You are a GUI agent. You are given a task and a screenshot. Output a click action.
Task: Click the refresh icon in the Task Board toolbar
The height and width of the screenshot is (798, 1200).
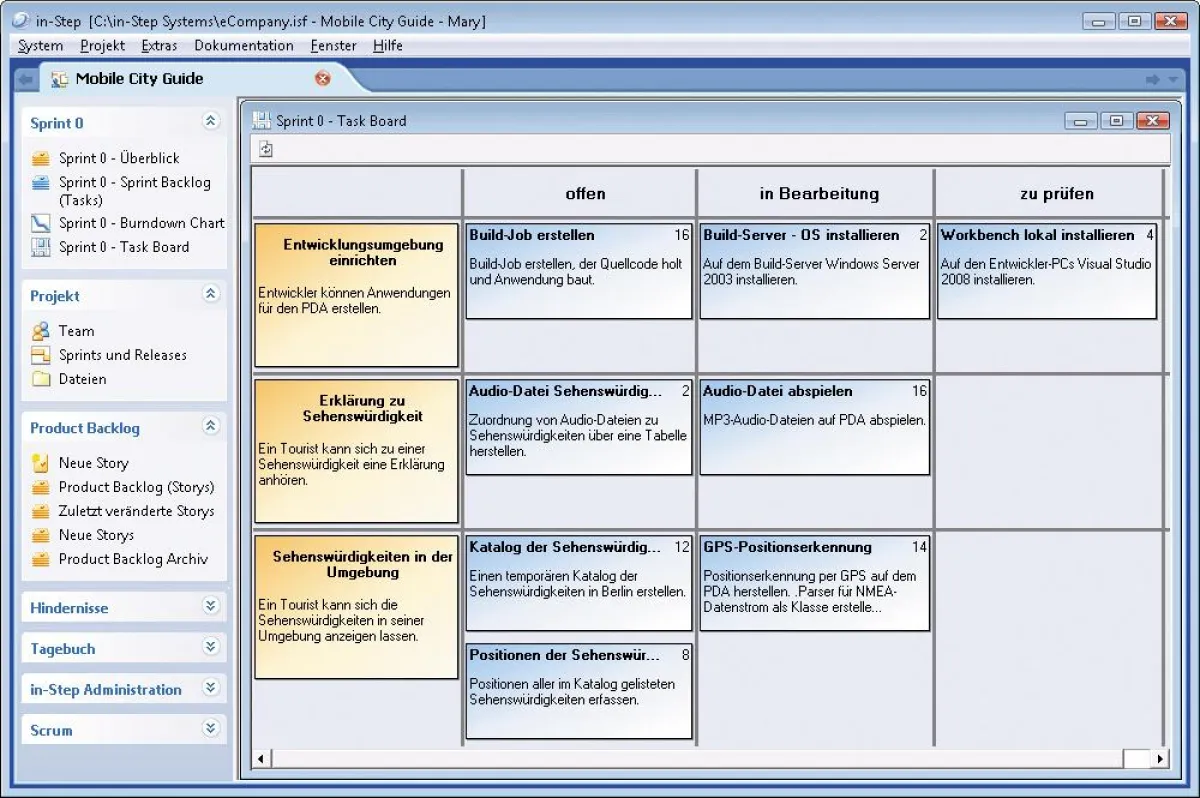266,147
